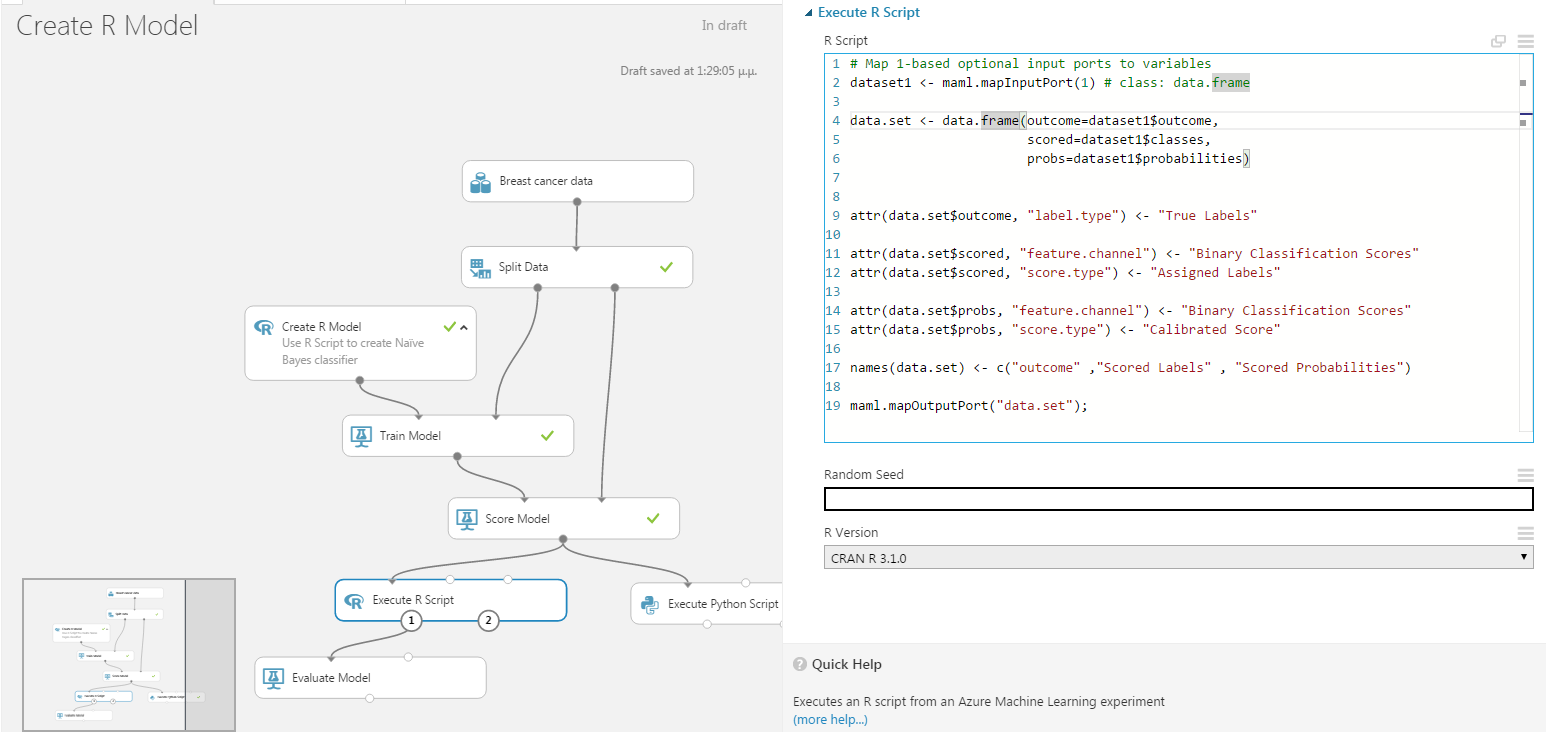Click code line 17 with names(data.set)
The image size is (1546, 732).
[x=1130, y=367]
